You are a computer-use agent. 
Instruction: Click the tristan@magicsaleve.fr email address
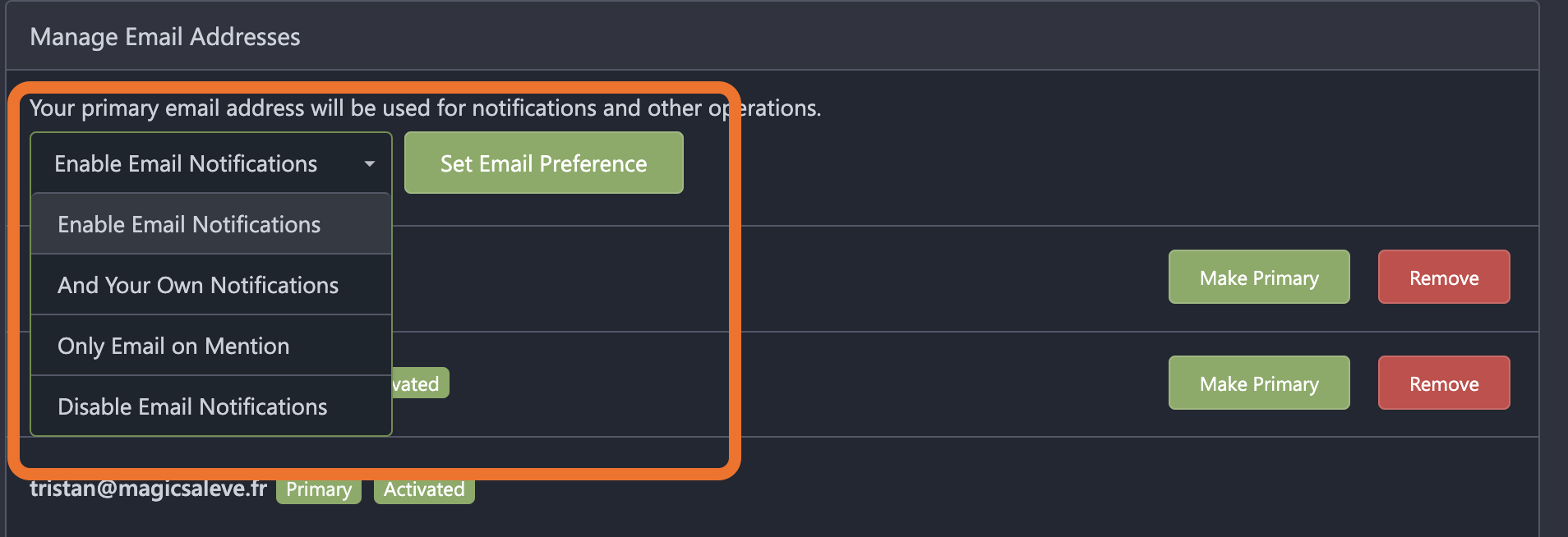click(x=149, y=489)
